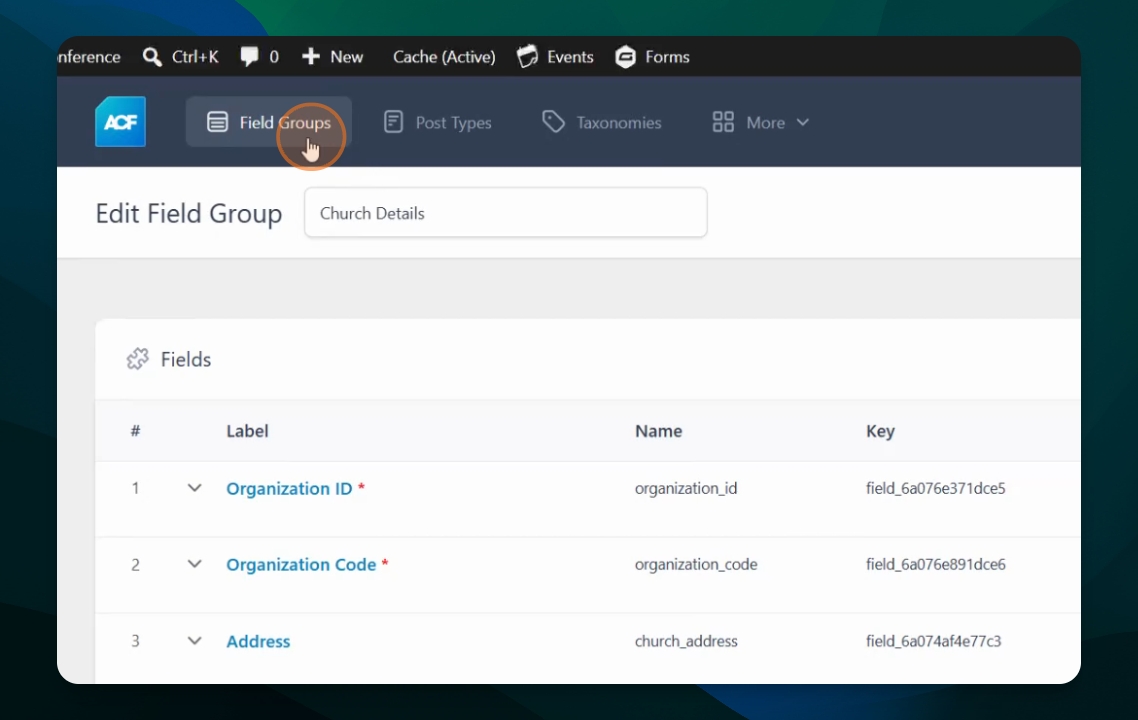This screenshot has height=720, width=1138.
Task: Click the Ctrl+K search shortcut text
Action: pyautogui.click(x=195, y=57)
